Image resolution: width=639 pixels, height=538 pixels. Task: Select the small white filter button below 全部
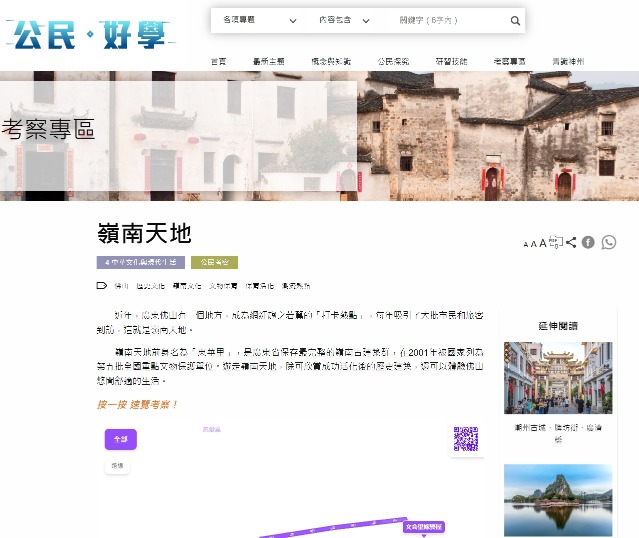pyautogui.click(x=117, y=465)
